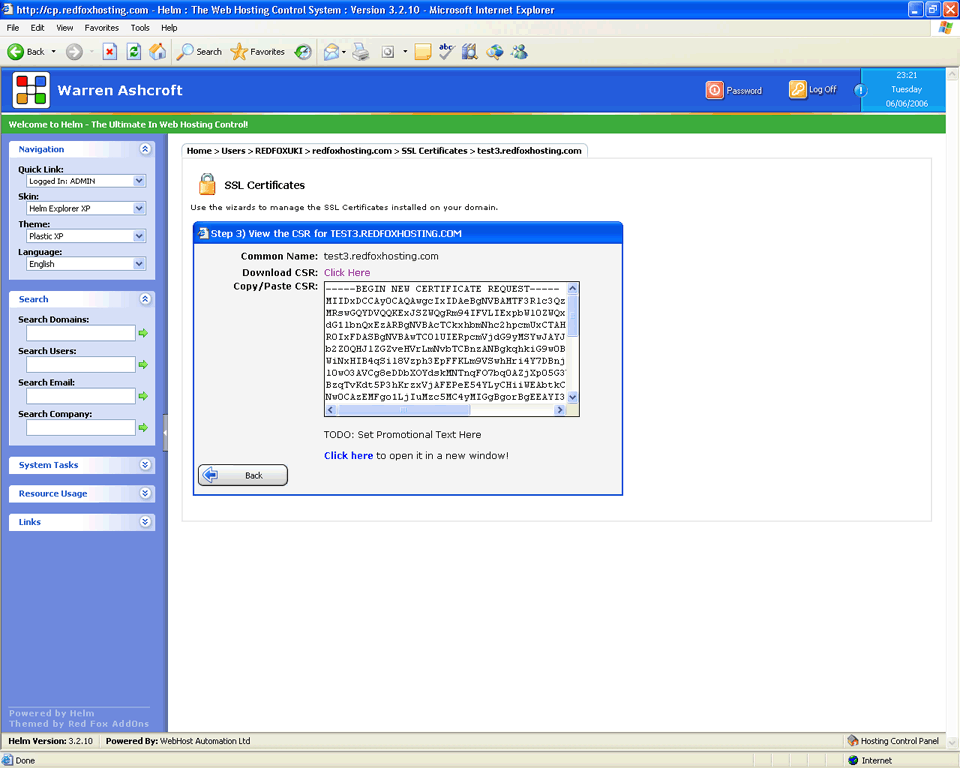The image size is (960, 768).
Task: Open the Quick Link dropdown
Action: tap(86, 181)
